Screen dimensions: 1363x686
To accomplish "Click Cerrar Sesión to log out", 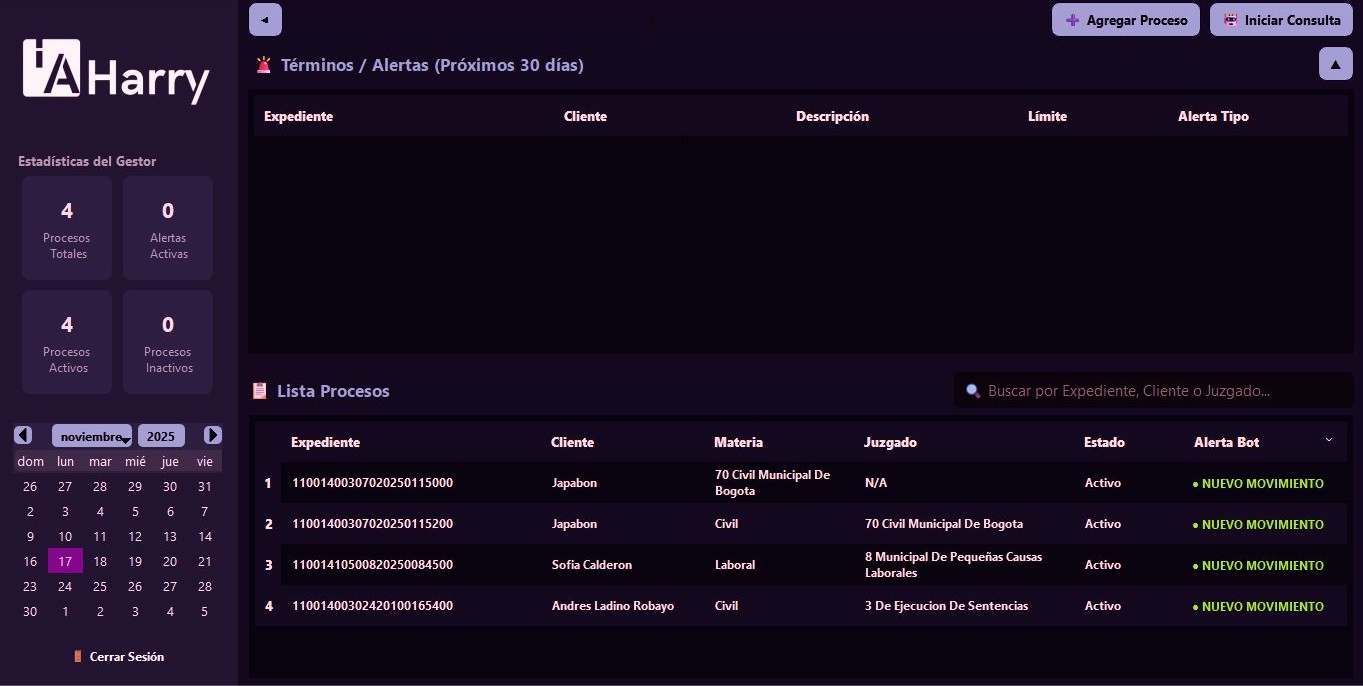I will [x=125, y=656].
